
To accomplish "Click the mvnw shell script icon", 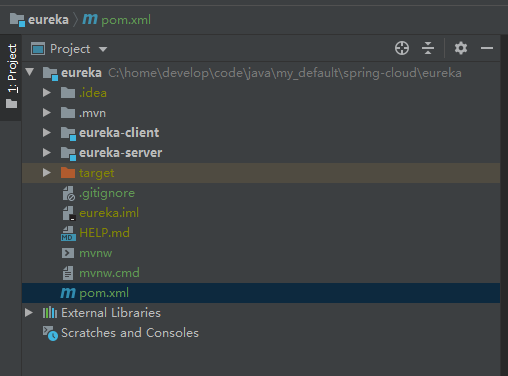I will 68,253.
